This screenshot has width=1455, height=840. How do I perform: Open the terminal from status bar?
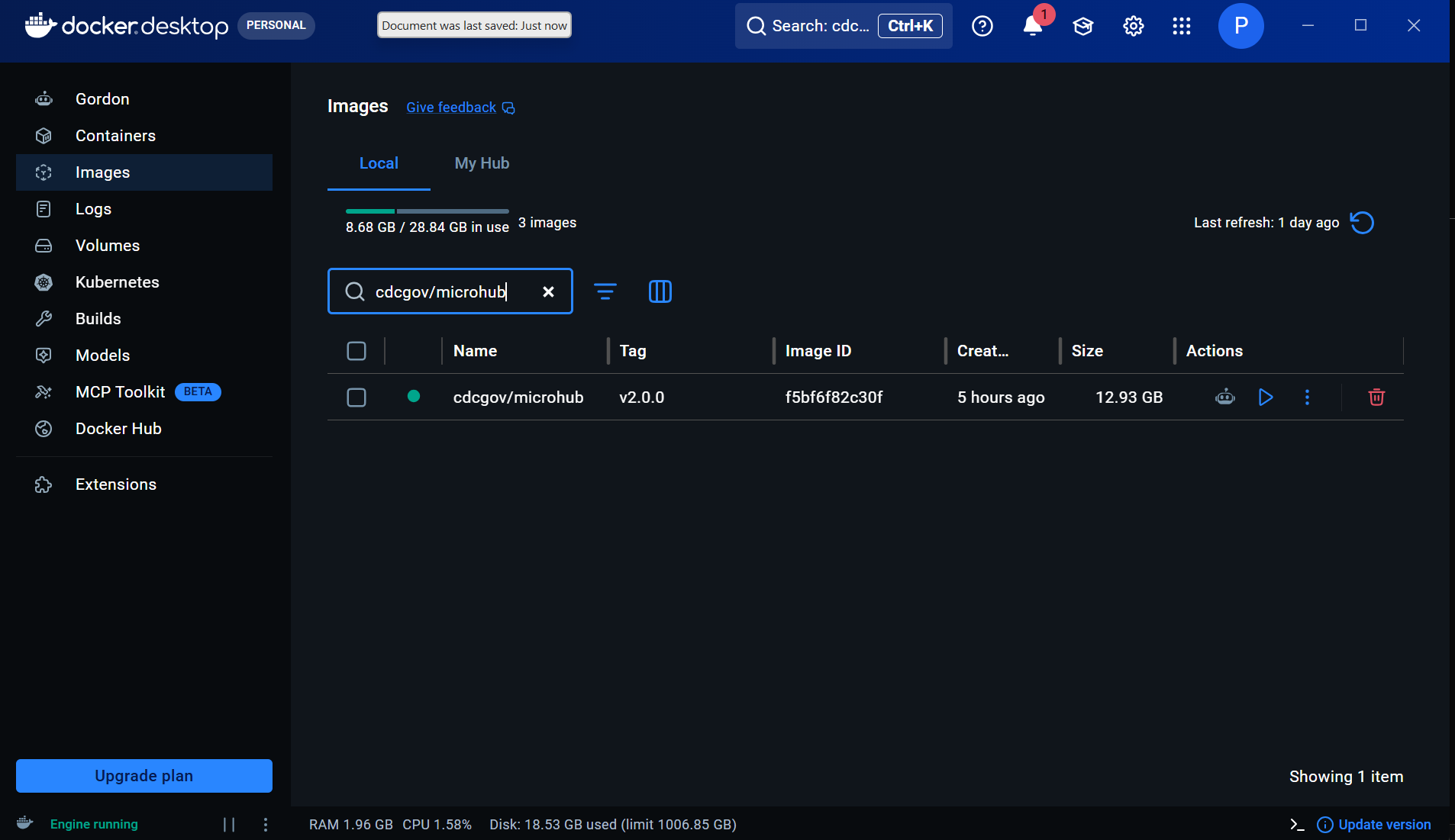[1297, 825]
